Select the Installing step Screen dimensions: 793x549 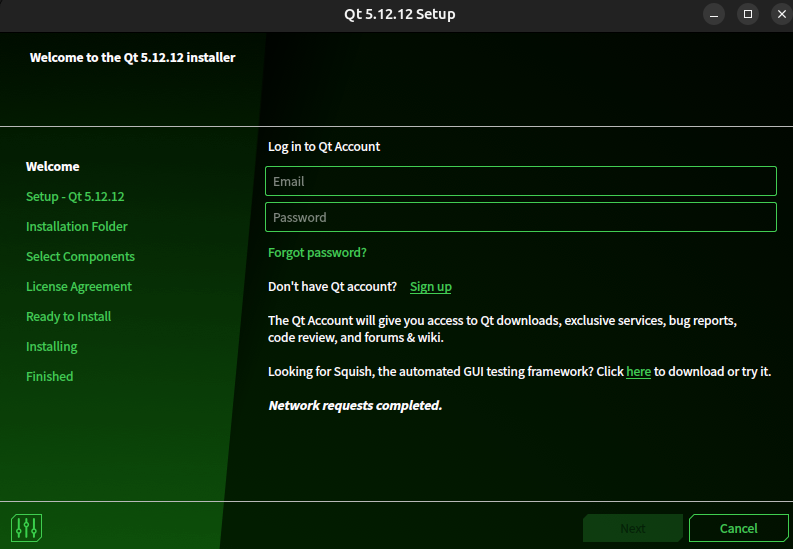coord(52,346)
